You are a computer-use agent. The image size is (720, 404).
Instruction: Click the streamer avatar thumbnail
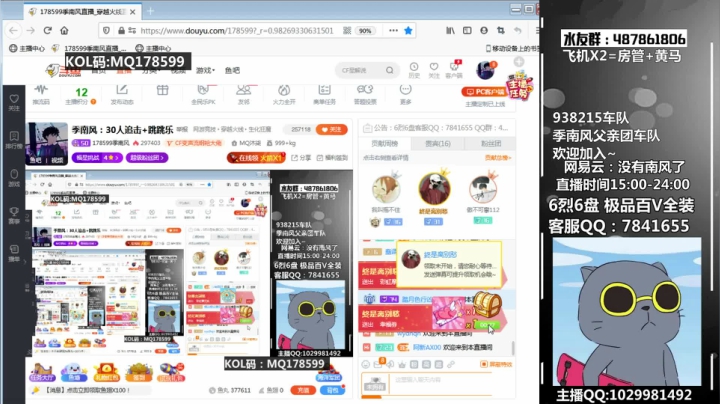click(x=47, y=143)
